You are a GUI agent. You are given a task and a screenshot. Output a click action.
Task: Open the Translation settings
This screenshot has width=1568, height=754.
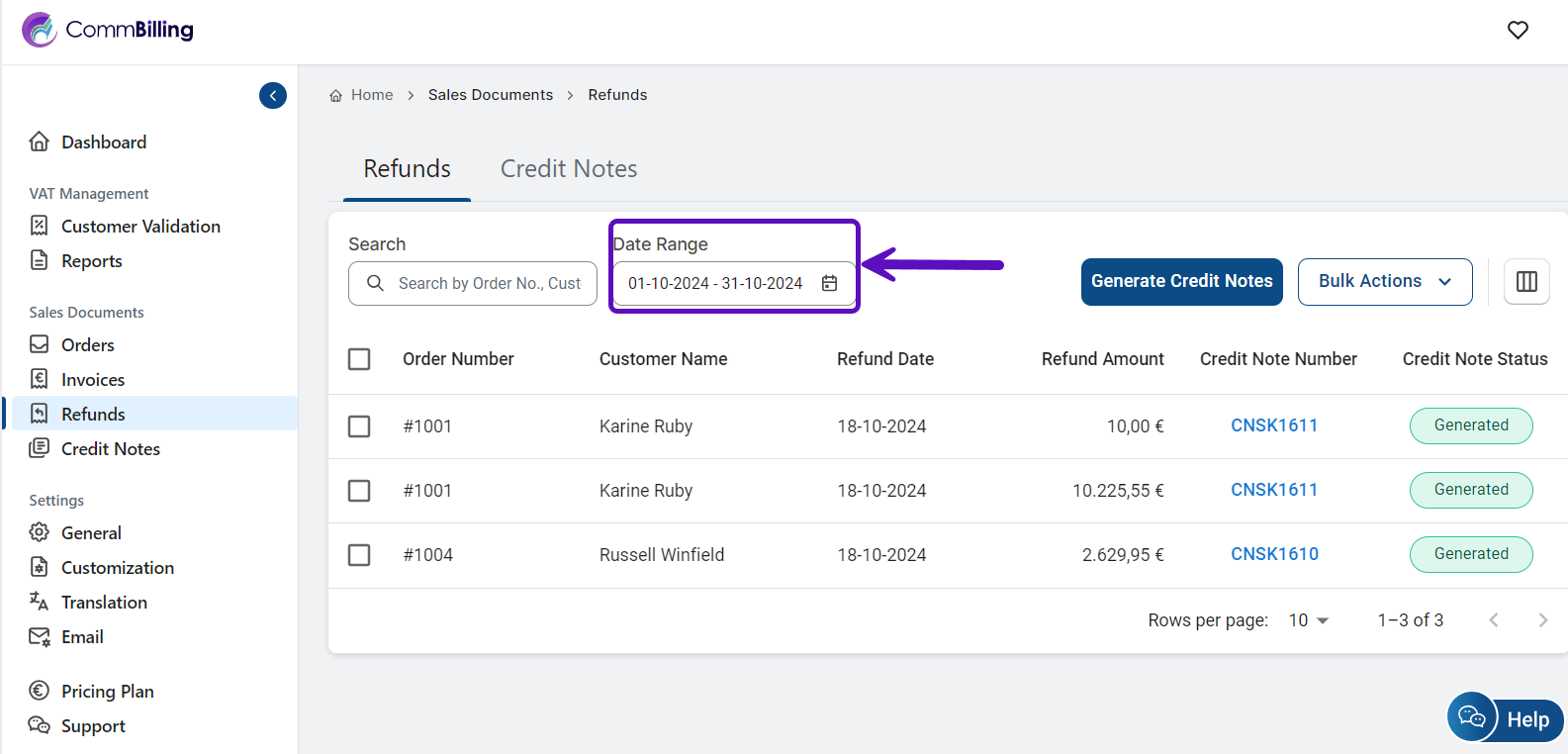point(103,603)
